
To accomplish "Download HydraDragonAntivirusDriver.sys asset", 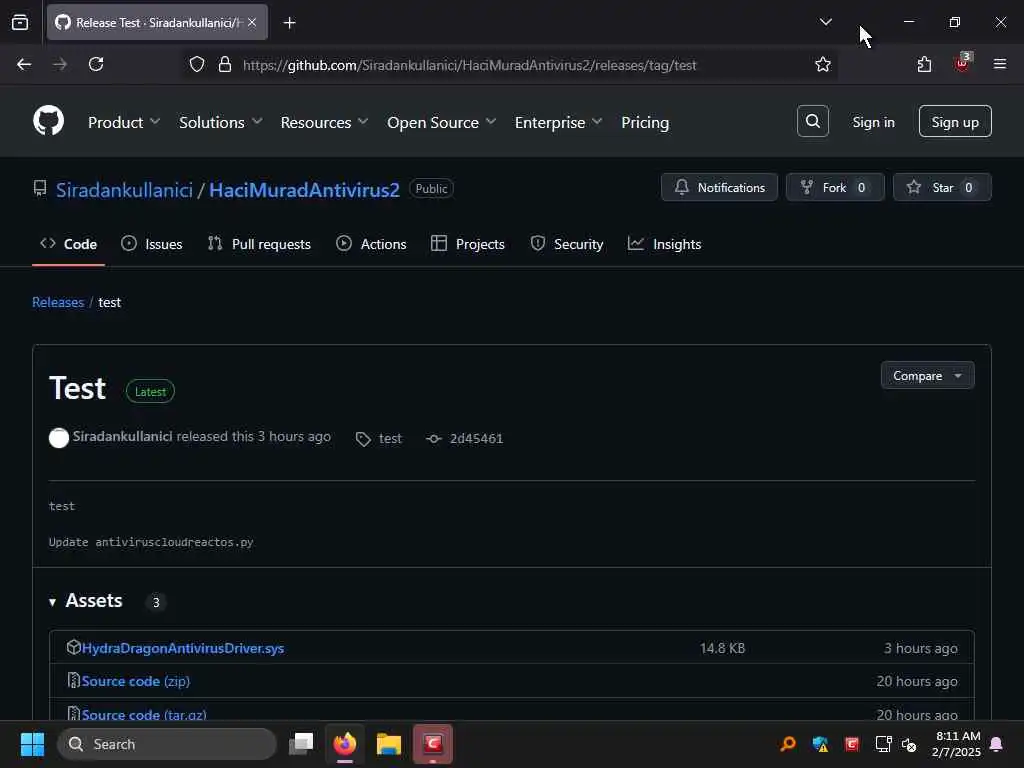I will click(183, 648).
